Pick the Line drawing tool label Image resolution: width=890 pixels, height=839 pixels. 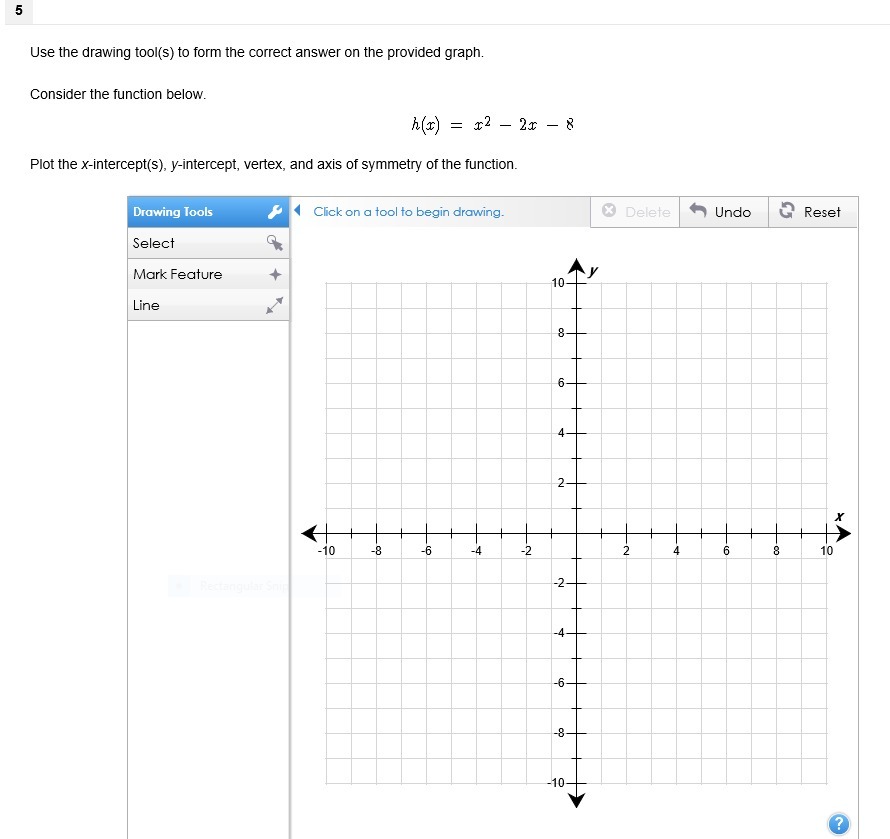(146, 305)
